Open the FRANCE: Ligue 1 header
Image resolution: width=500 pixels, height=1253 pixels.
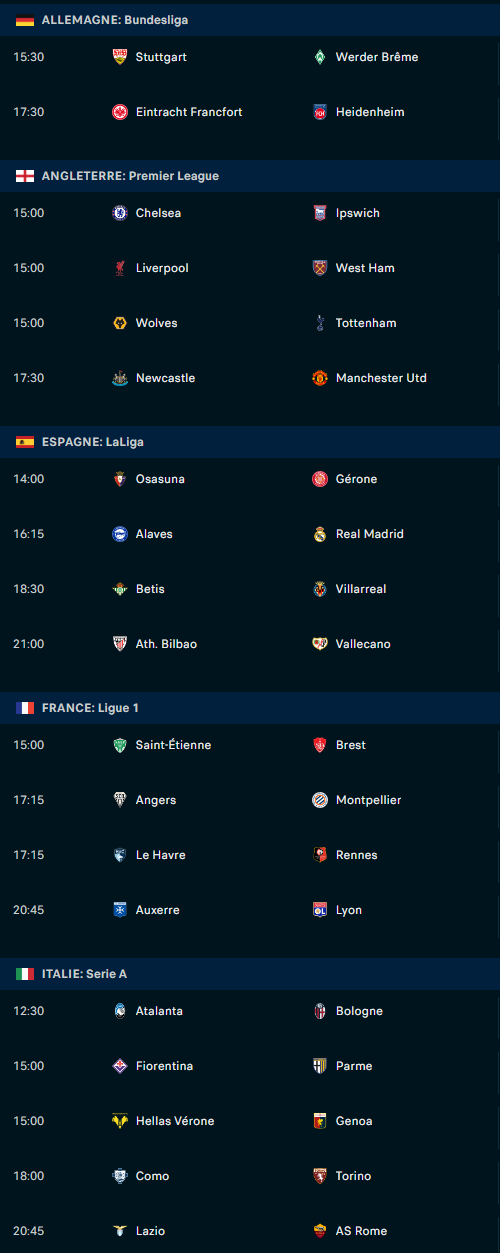[250, 708]
